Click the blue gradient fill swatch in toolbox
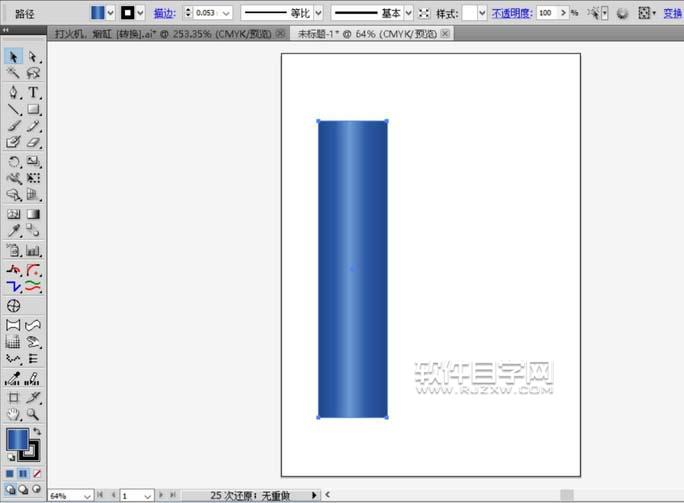The image size is (684, 503). click(17, 439)
